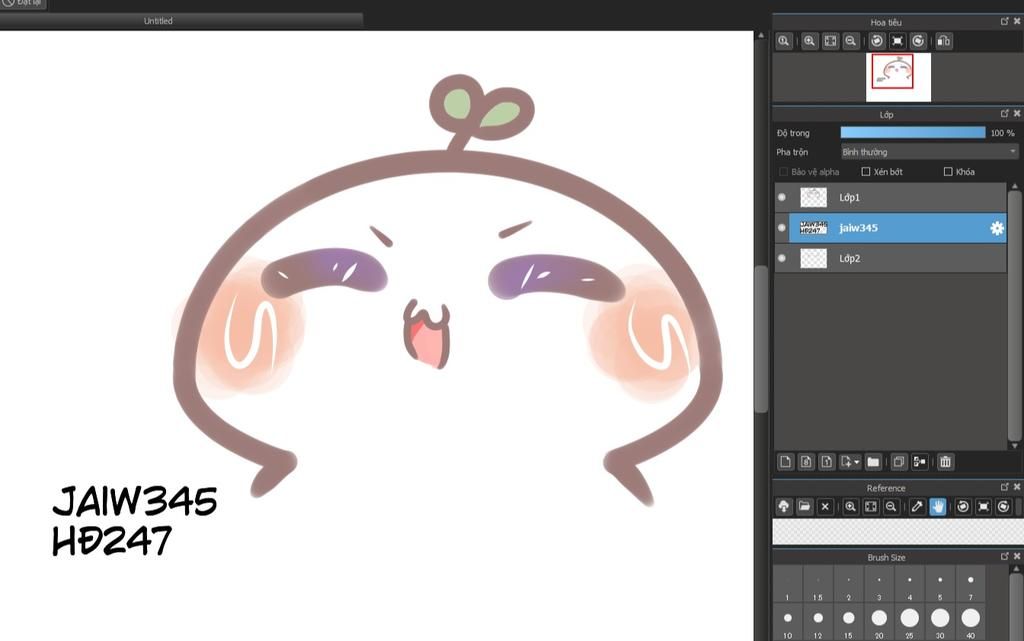Select the hand tool in Reference panel

tap(938, 507)
